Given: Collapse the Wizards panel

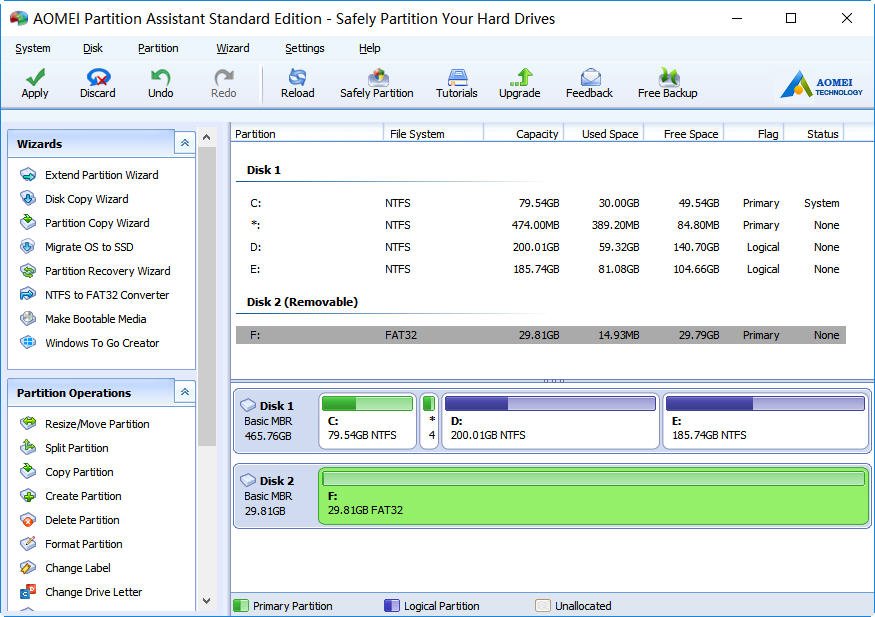Looking at the screenshot, I should (x=185, y=143).
